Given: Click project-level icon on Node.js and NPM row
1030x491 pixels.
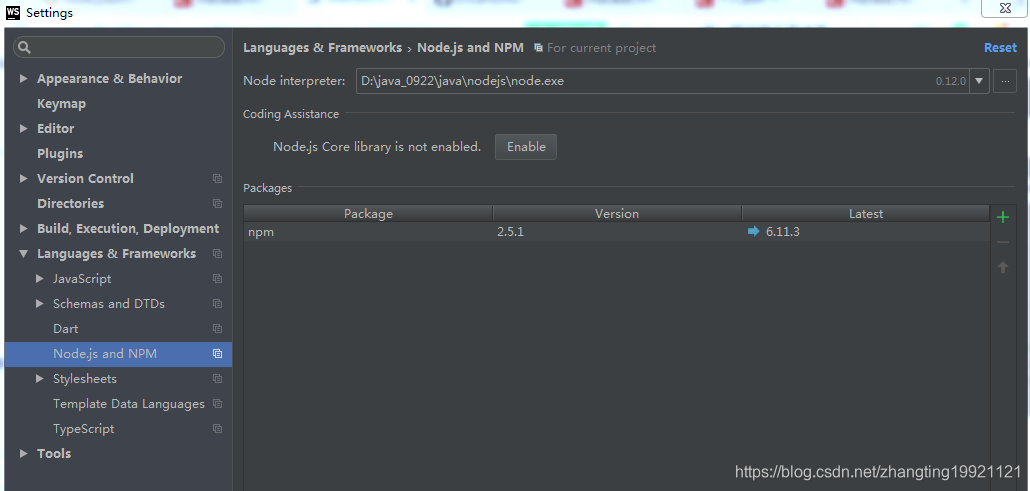Looking at the screenshot, I should [217, 354].
